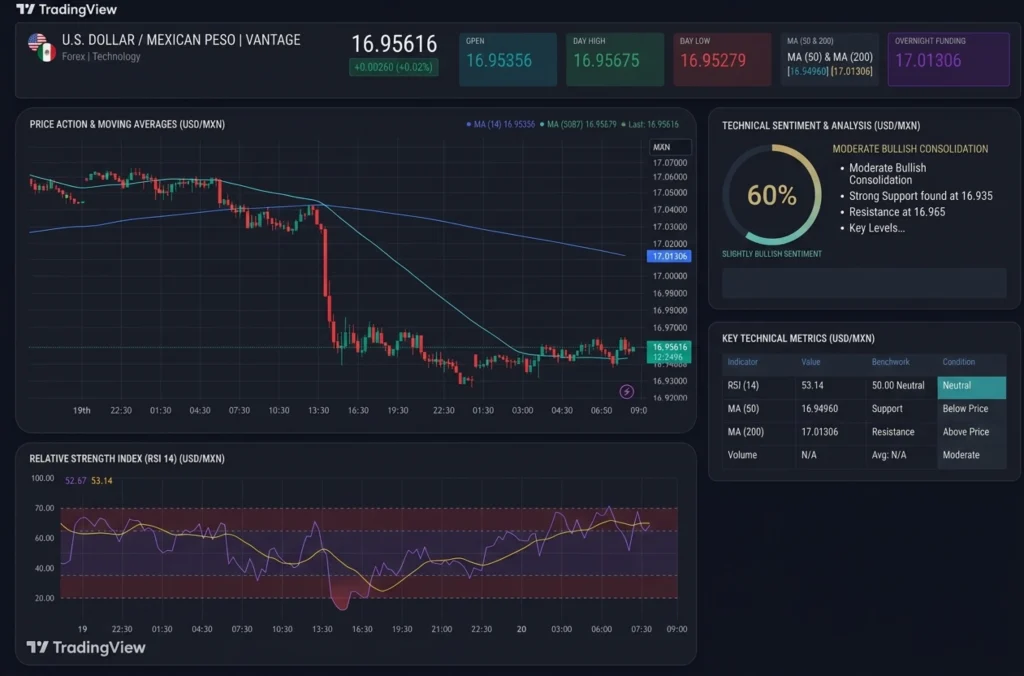The image size is (1024, 676).
Task: Click the green 16.95616 price-axis label
Action: 669,351
